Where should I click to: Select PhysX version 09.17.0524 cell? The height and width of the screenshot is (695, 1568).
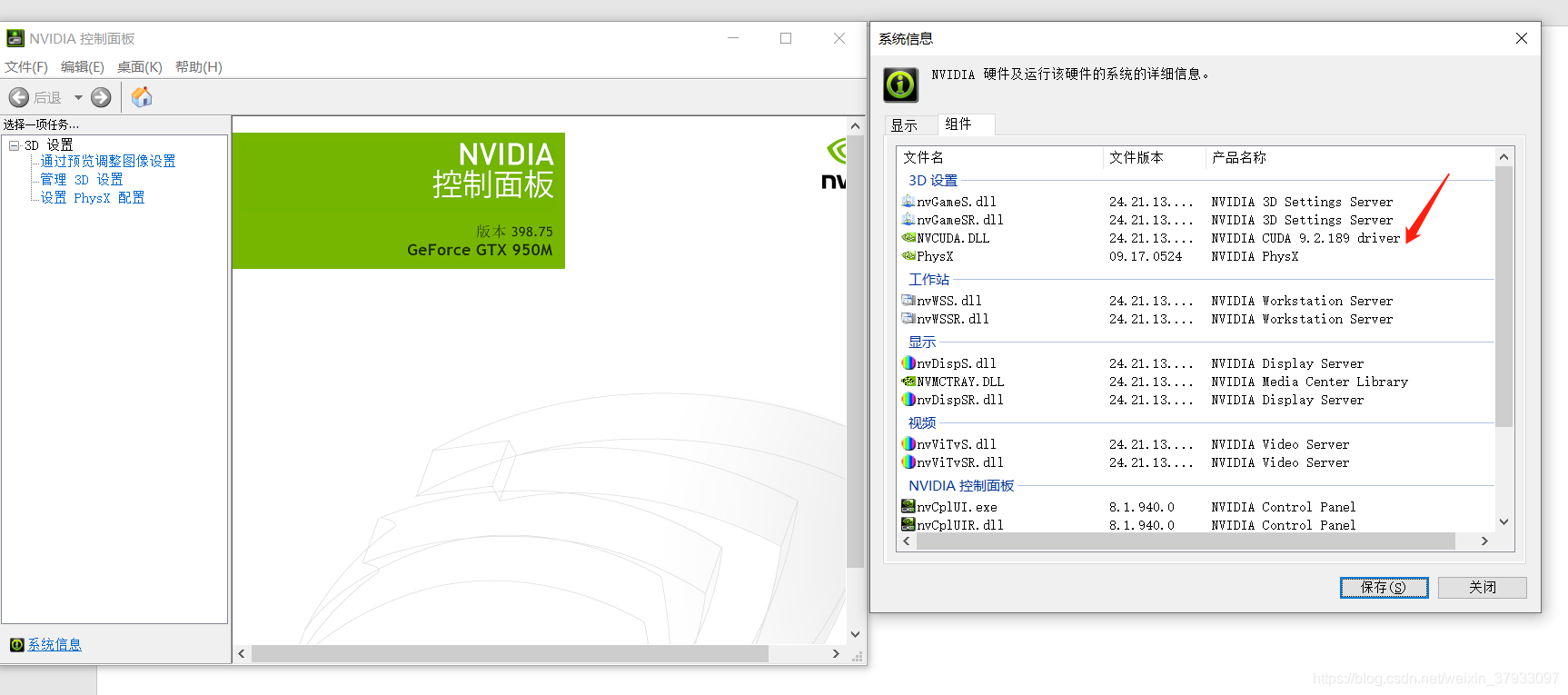1146,256
